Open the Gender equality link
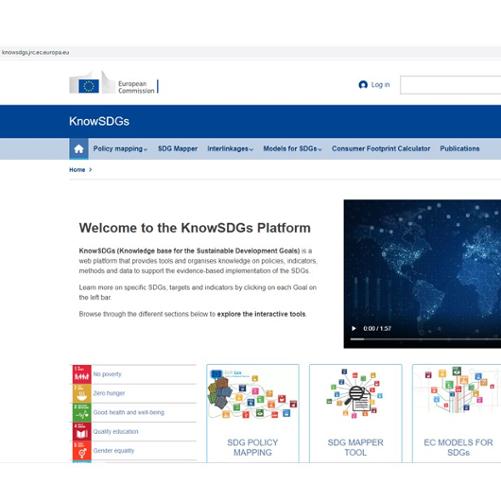The width and height of the screenshot is (501, 501). click(114, 451)
